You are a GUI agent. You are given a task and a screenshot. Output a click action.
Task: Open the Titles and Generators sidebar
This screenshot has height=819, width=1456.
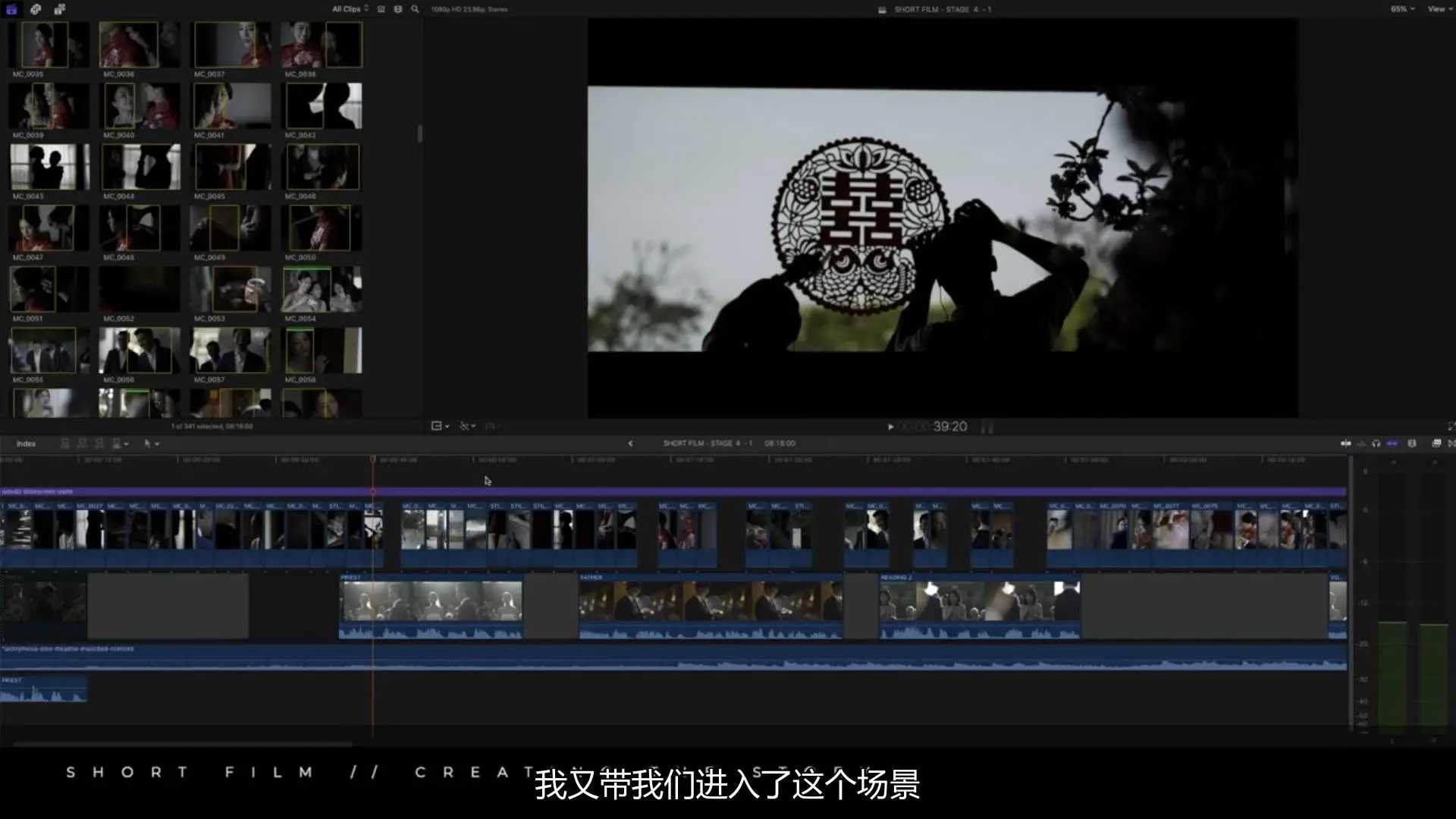pyautogui.click(x=59, y=9)
